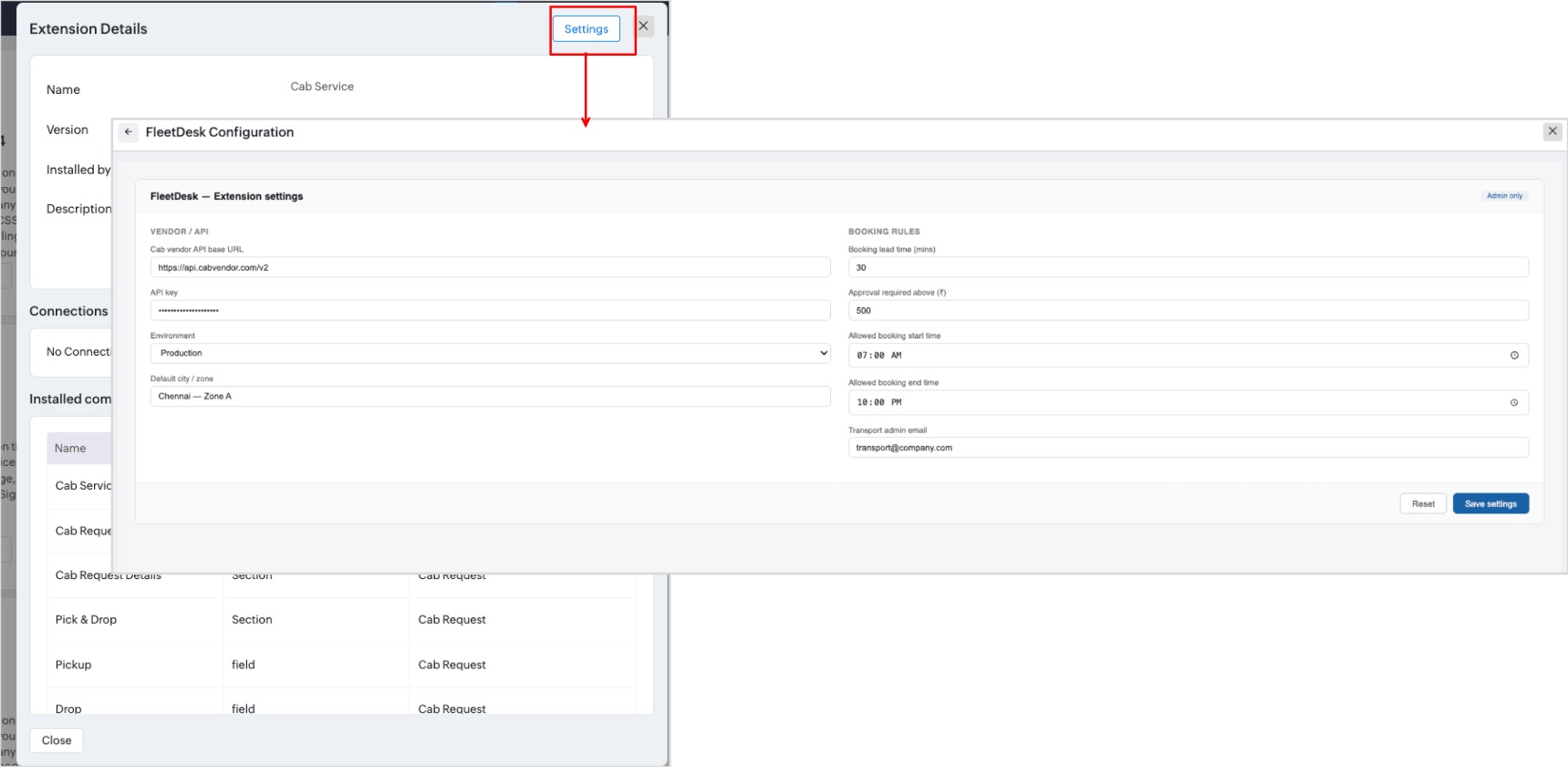This screenshot has height=767, width=1568.
Task: Click 'Cab Request' in the Pick & Drop row
Action: point(452,619)
